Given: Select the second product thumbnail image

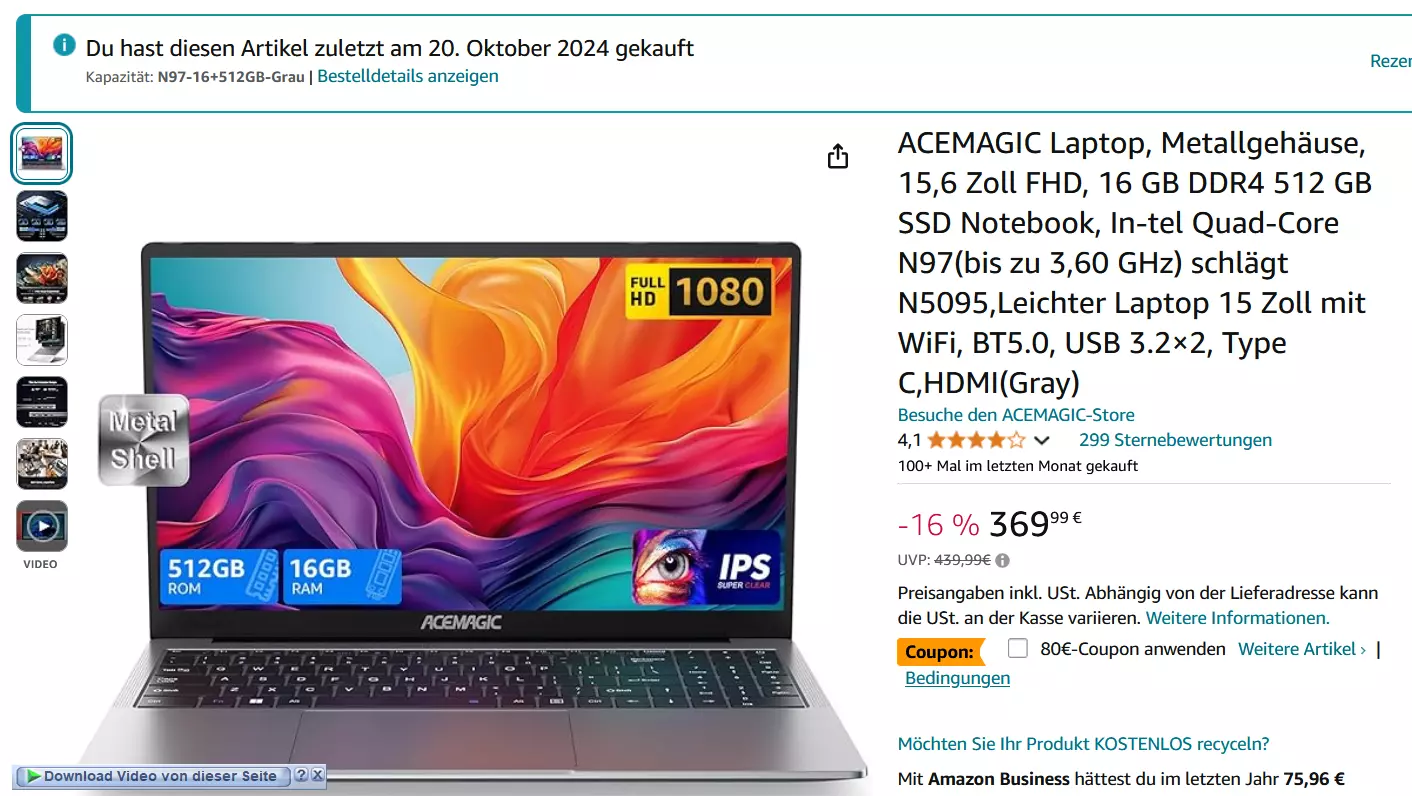Looking at the screenshot, I should pos(42,216).
